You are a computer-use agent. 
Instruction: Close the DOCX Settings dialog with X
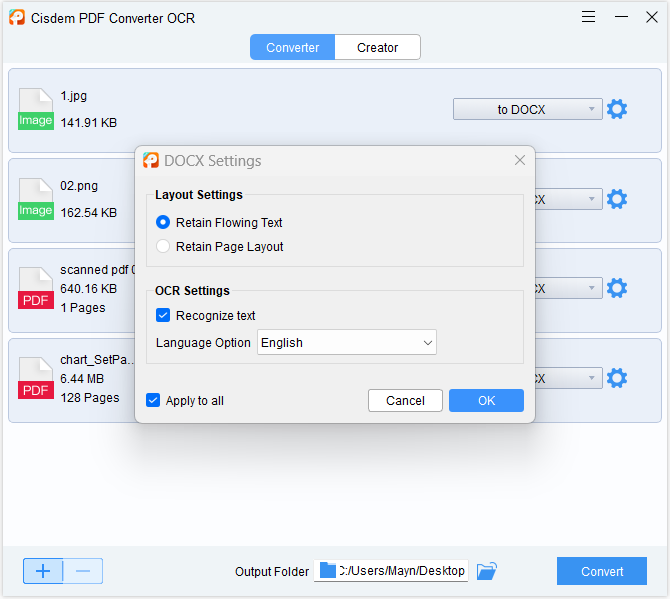[520, 160]
